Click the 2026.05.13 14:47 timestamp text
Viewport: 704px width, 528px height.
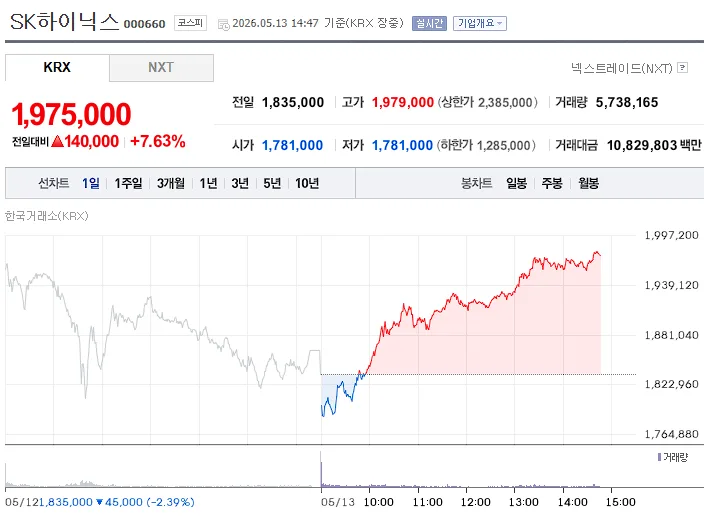275,23
